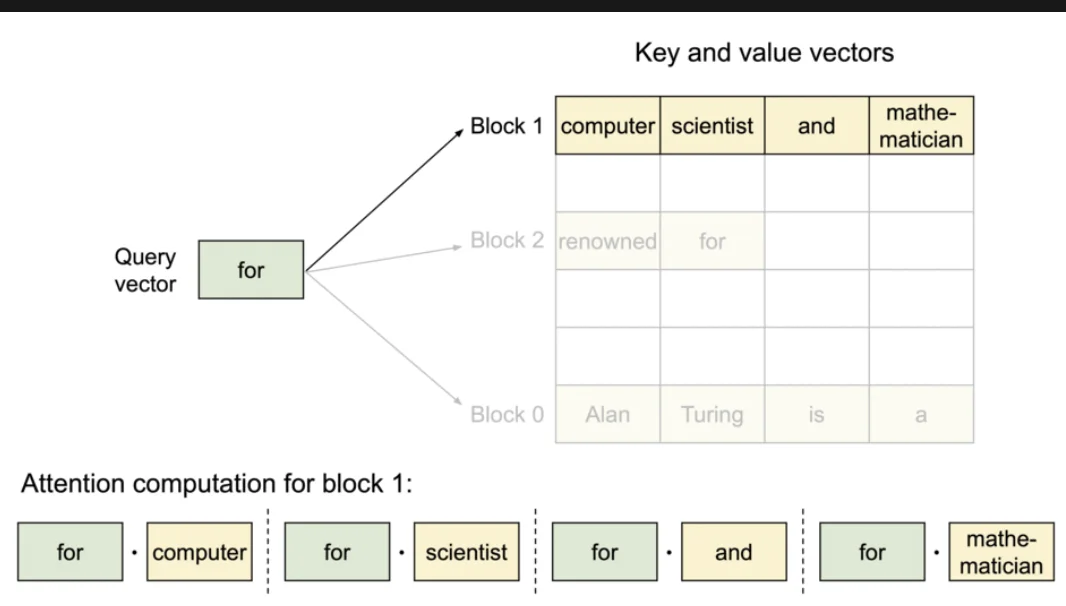The height and width of the screenshot is (606, 1066).
Task: Click the "computer" cell in the Block 1 table row
Action: [x=608, y=126]
